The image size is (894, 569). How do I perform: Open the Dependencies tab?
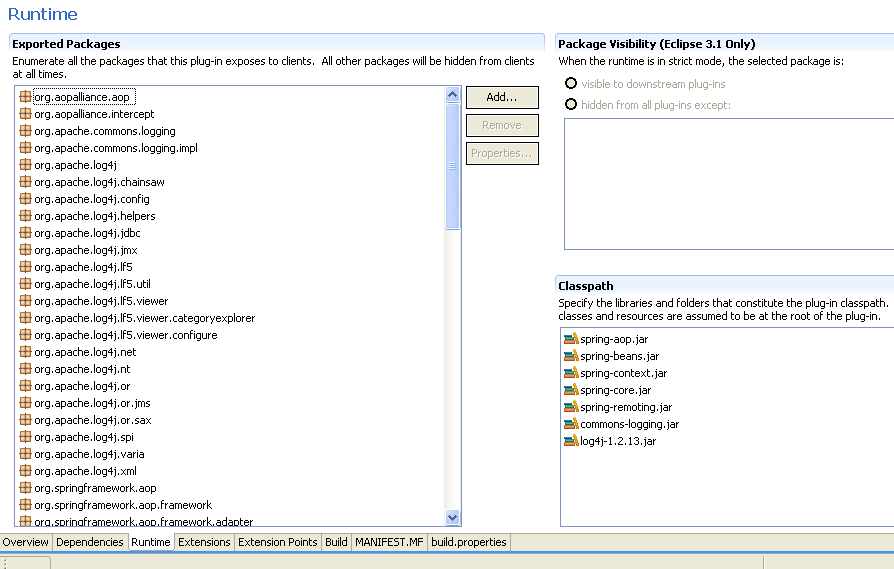[x=90, y=542]
